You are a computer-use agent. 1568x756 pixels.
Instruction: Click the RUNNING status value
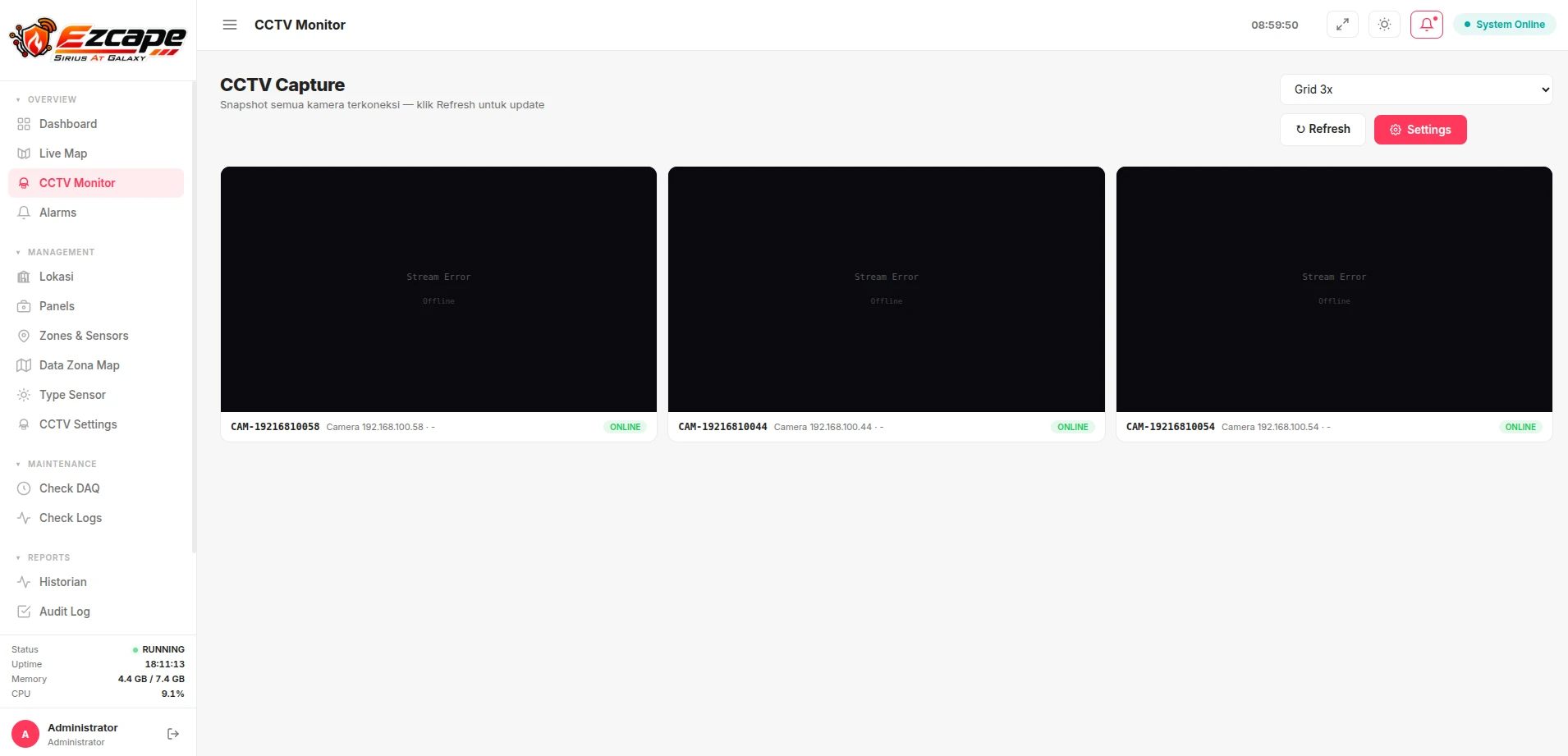163,649
